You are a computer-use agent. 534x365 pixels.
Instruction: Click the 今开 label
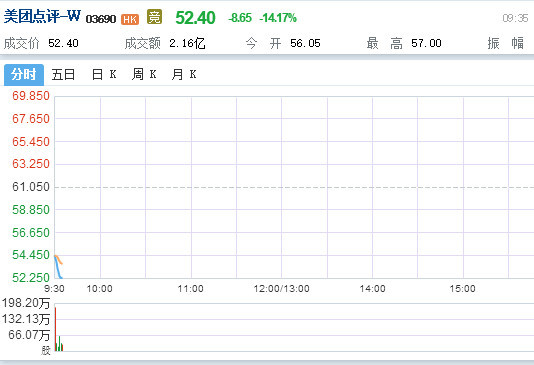(264, 44)
